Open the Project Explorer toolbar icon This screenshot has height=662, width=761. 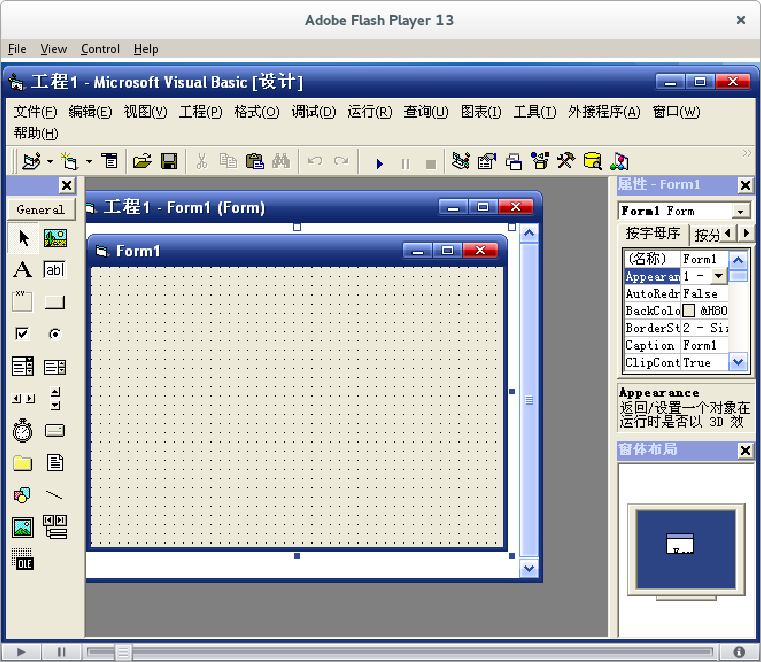point(460,161)
